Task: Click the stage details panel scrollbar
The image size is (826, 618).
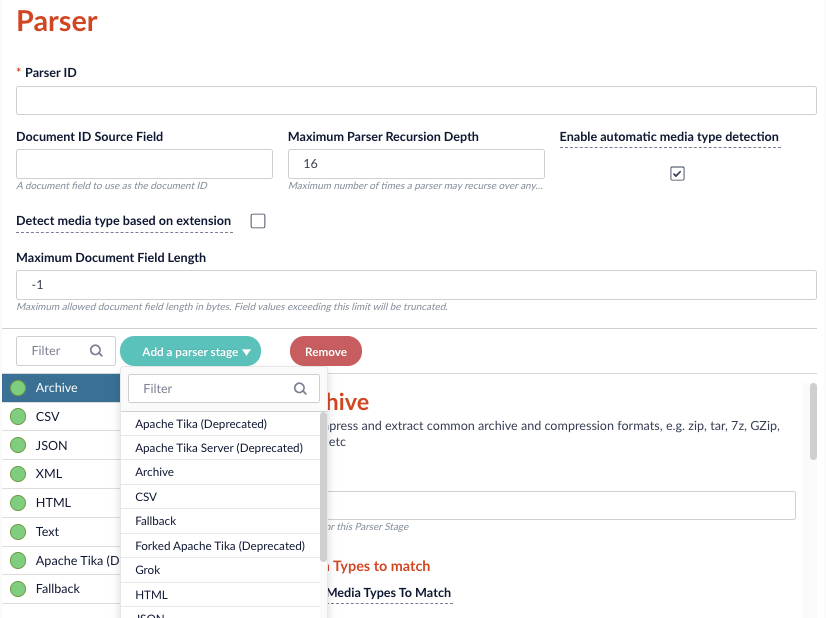Action: pyautogui.click(x=813, y=421)
